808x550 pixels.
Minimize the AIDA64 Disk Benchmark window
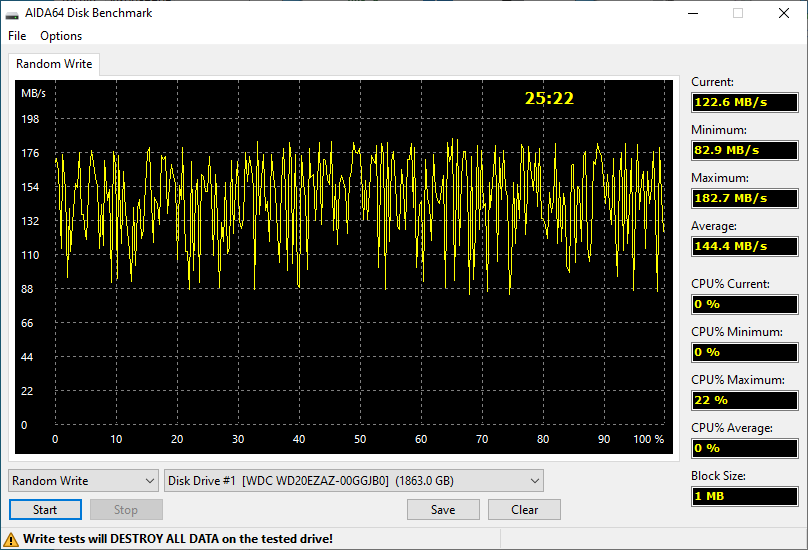pyautogui.click(x=693, y=13)
